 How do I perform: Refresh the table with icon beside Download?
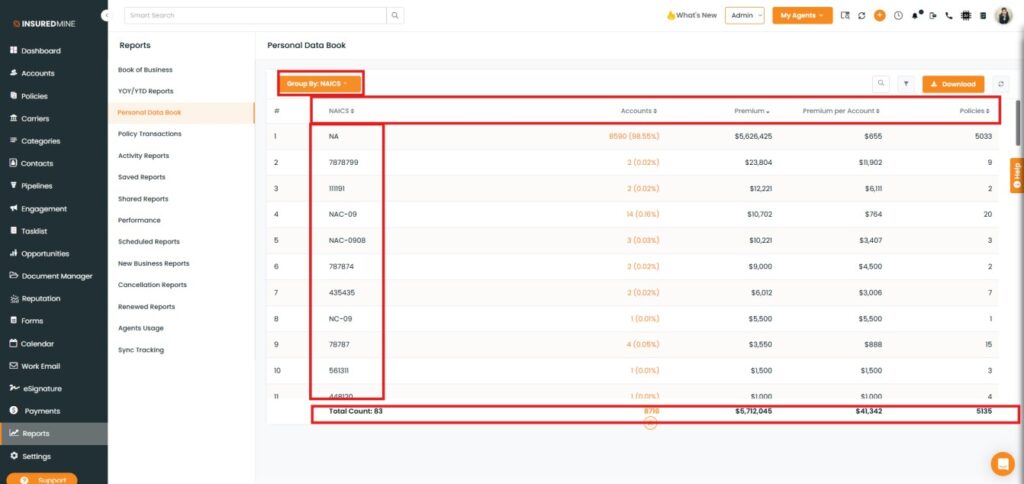(x=1001, y=84)
